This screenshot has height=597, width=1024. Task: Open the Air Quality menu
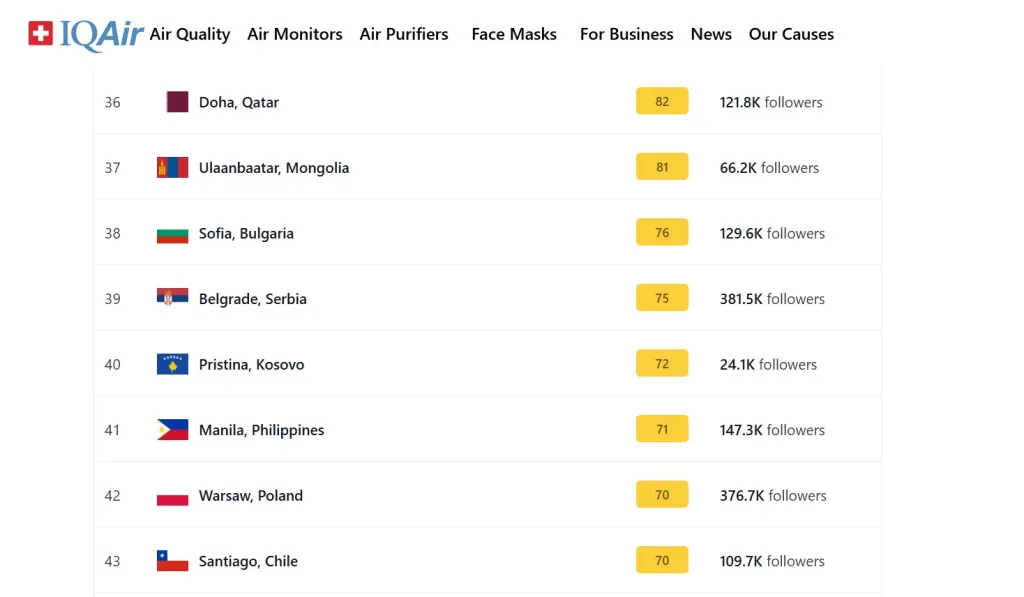tap(190, 34)
